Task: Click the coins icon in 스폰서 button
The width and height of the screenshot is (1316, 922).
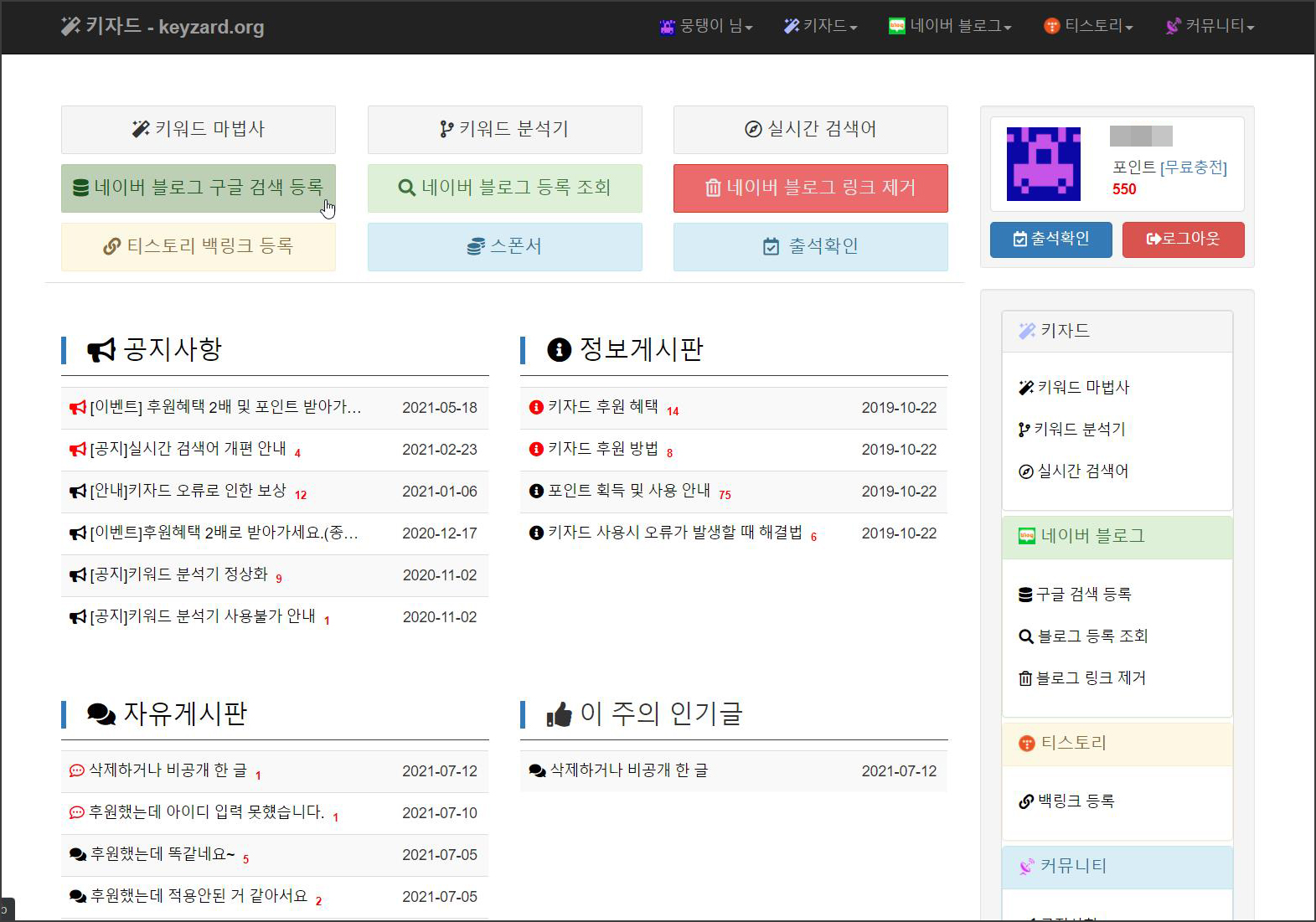Action: click(x=476, y=246)
